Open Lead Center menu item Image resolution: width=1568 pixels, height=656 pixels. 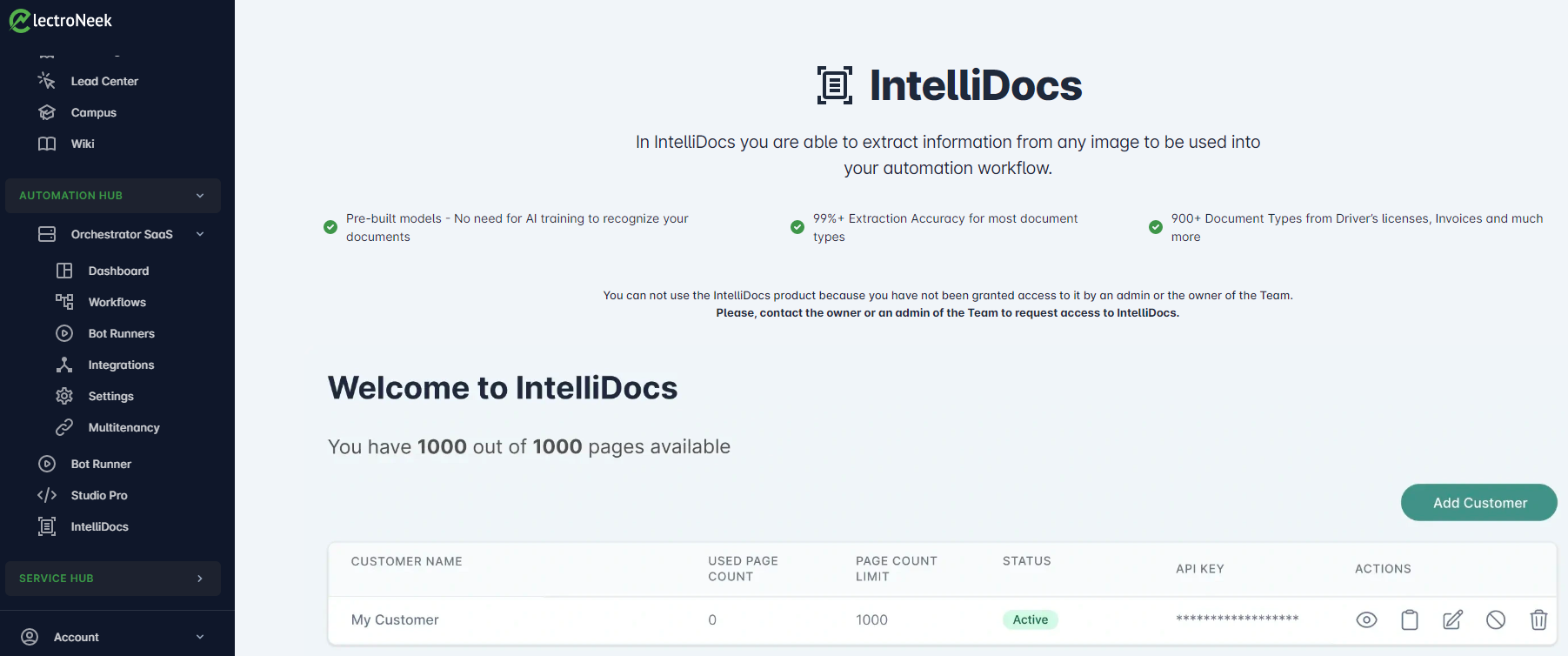tap(104, 81)
